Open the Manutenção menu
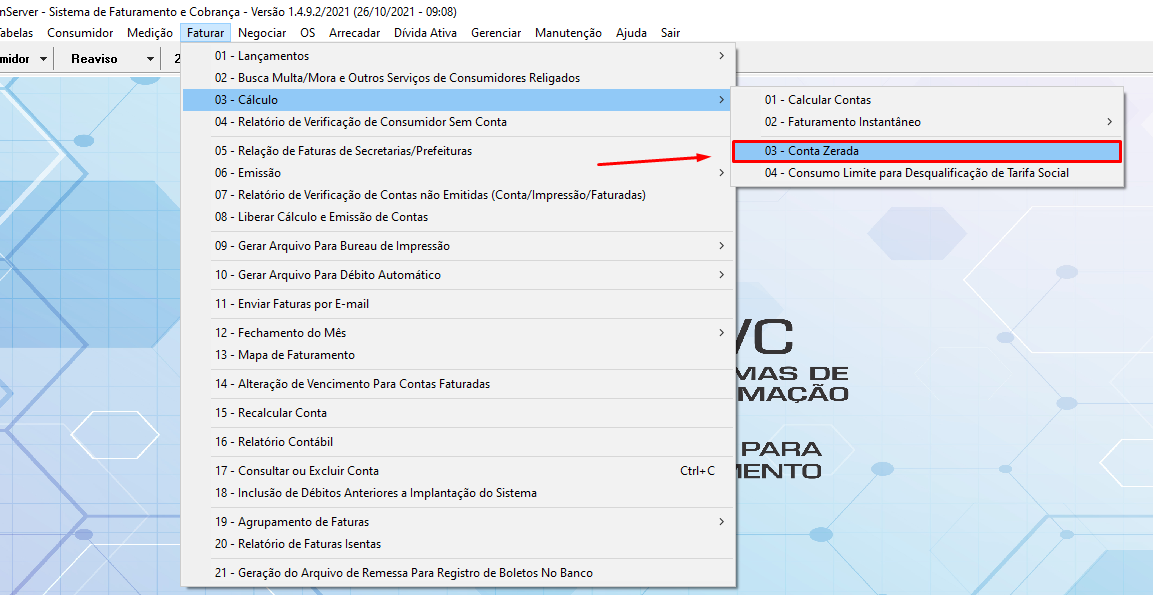1153x595 pixels. (x=568, y=32)
